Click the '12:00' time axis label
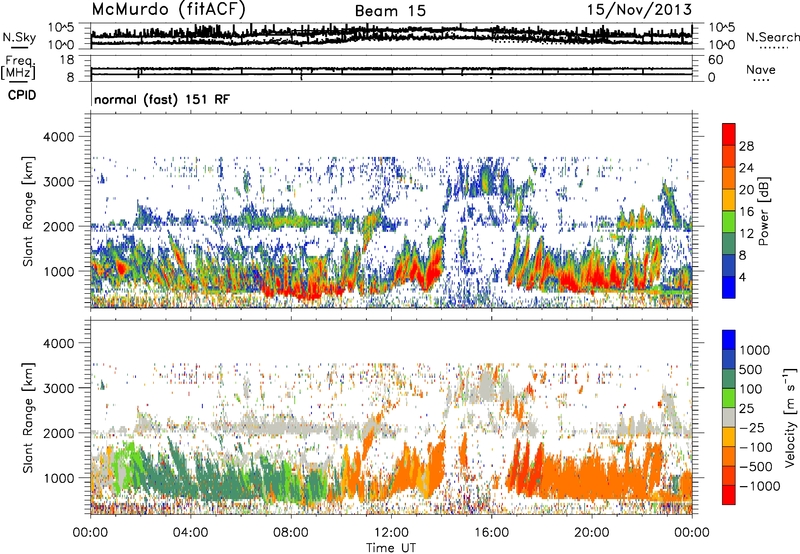This screenshot has height=554, width=800. tap(391, 533)
